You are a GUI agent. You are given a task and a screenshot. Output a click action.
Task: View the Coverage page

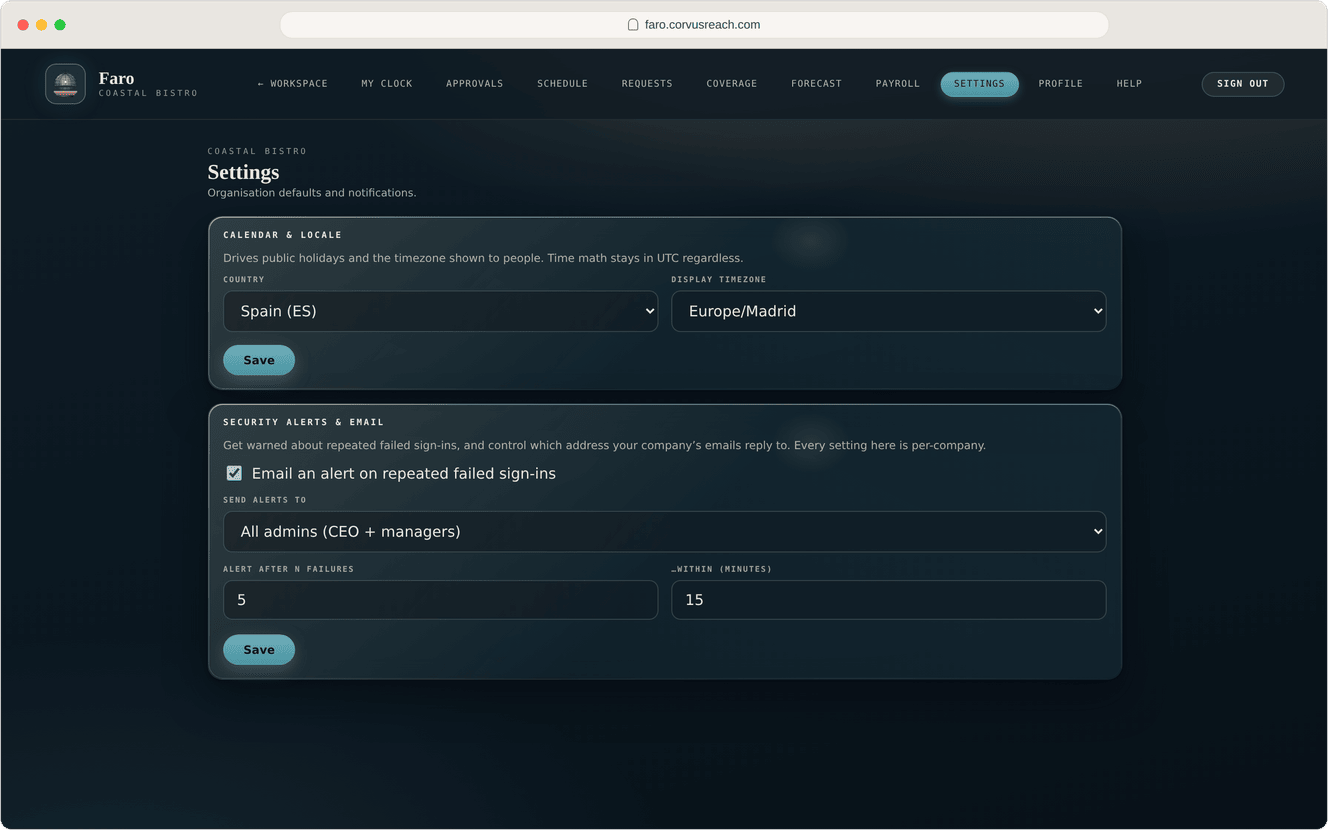(732, 84)
